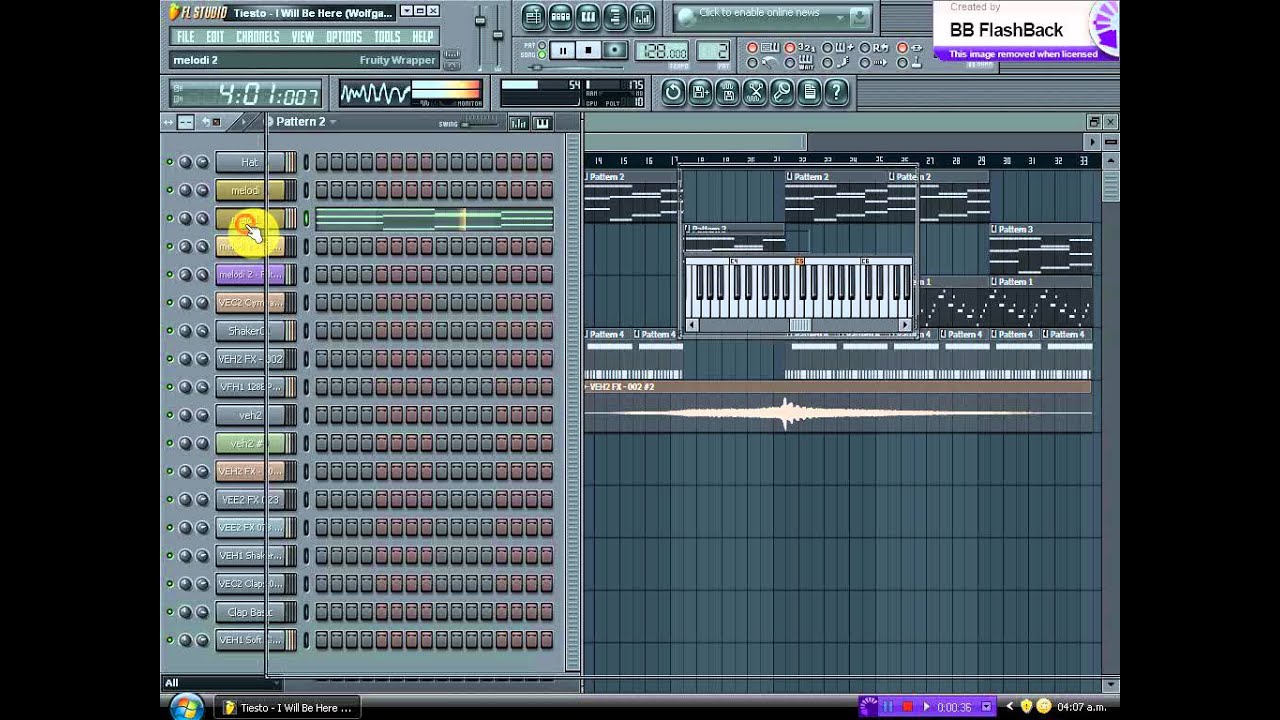Click the Windows Start button
Viewport: 1280px width, 720px height.
tap(187, 707)
